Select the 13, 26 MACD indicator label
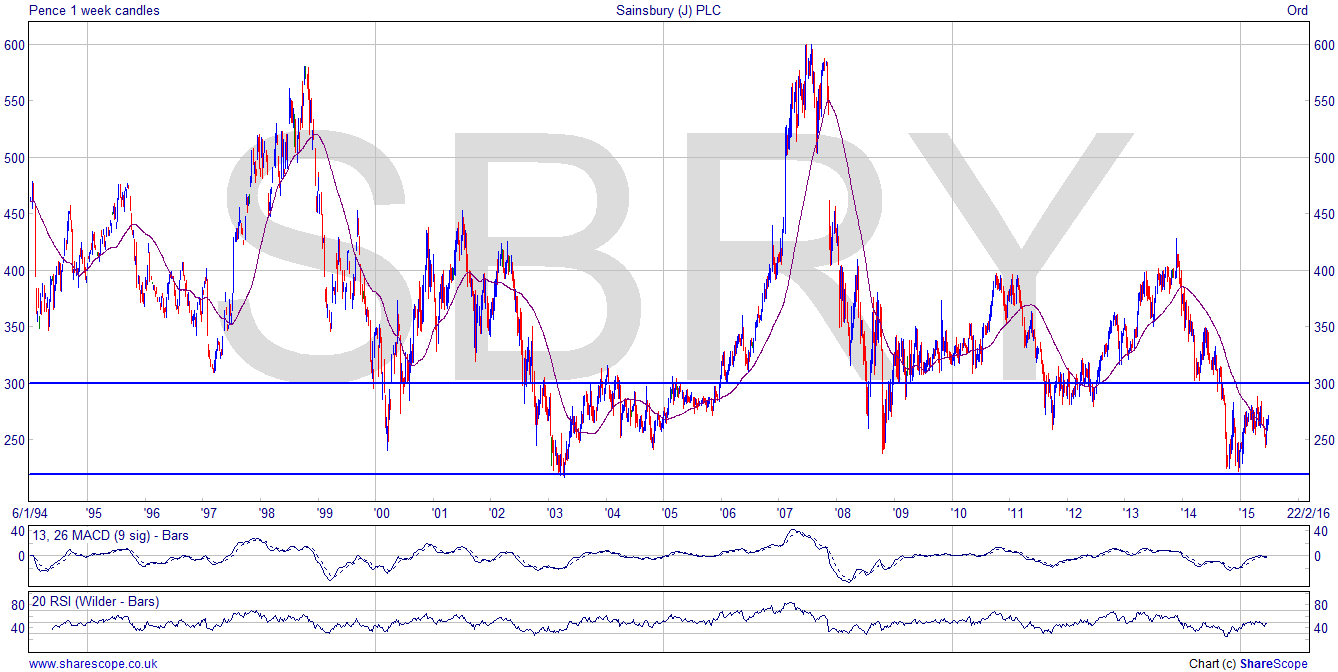 pyautogui.click(x=111, y=536)
